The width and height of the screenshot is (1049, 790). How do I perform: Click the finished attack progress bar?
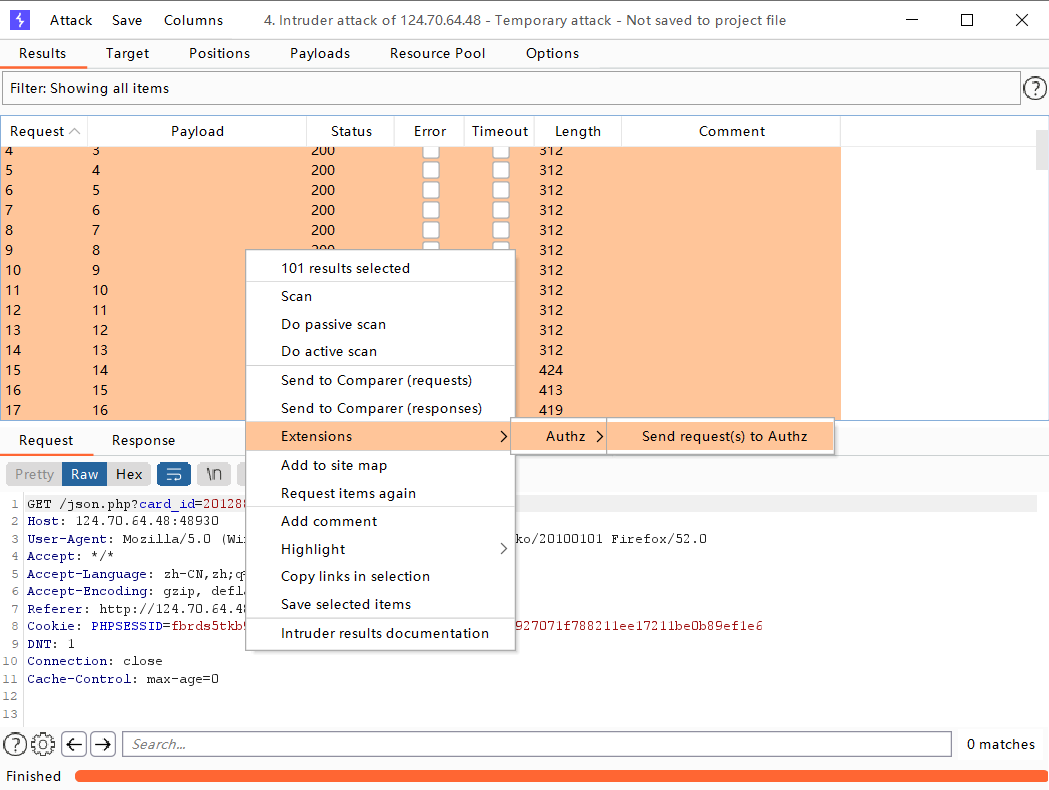(561, 776)
